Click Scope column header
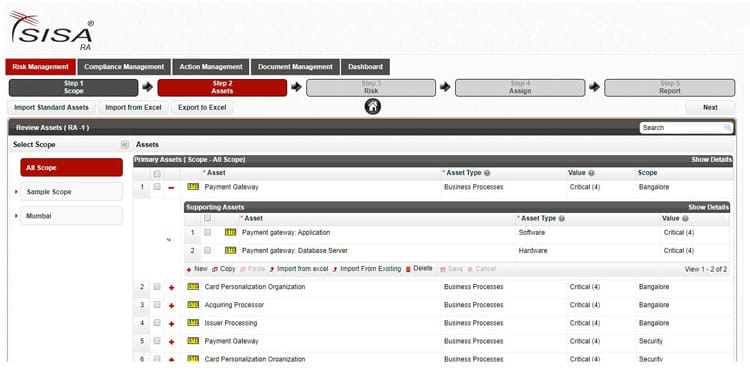This screenshot has height=384, width=750. point(647,173)
